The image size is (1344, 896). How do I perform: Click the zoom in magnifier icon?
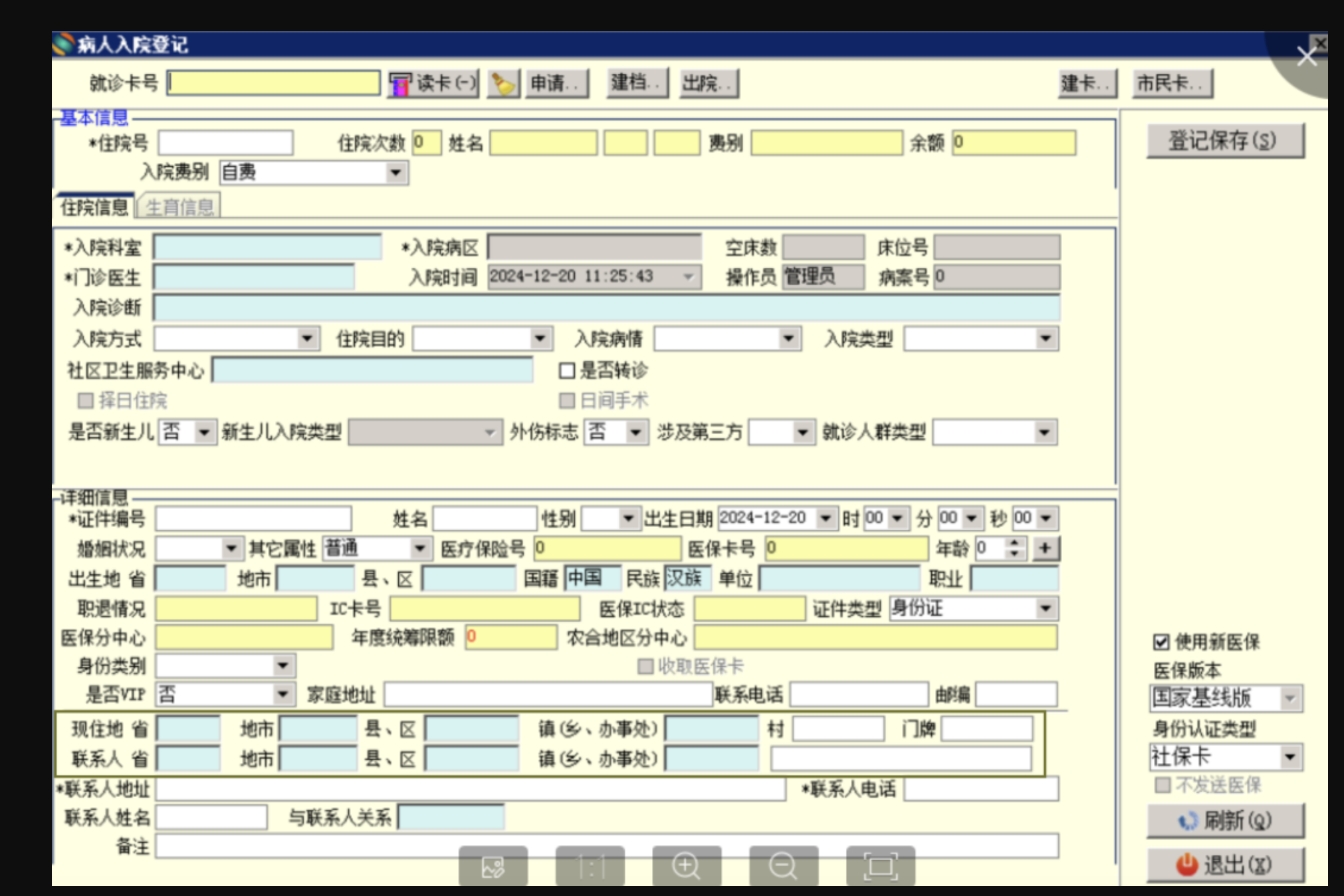(x=686, y=866)
